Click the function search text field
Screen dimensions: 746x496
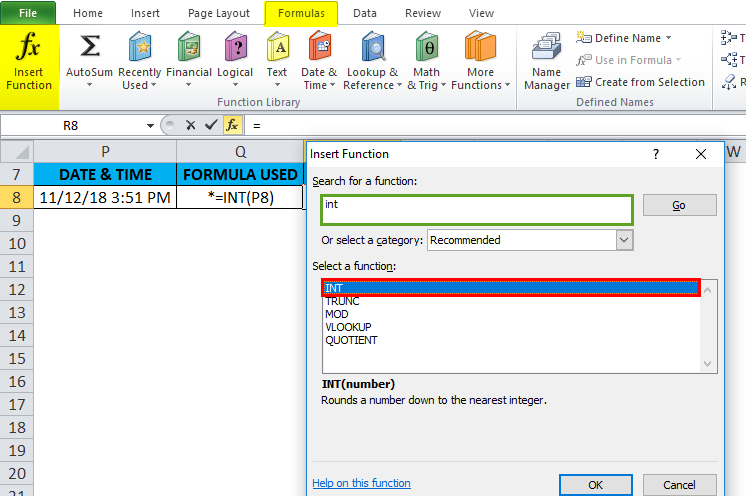pyautogui.click(x=477, y=210)
